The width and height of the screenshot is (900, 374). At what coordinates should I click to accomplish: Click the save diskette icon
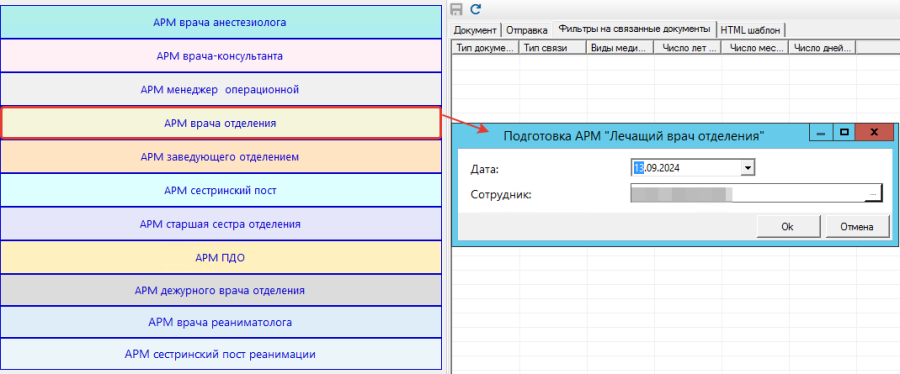click(457, 9)
